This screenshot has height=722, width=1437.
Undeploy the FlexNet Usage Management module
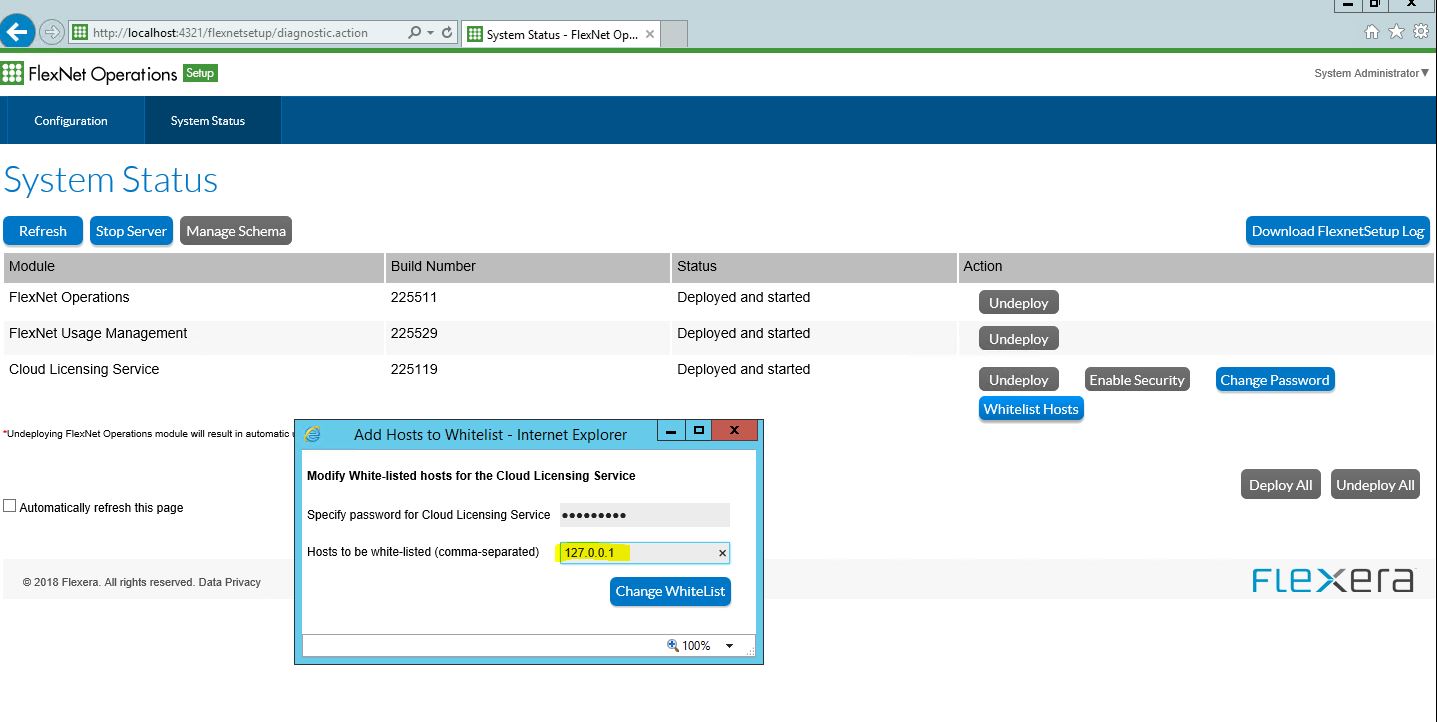point(1018,339)
